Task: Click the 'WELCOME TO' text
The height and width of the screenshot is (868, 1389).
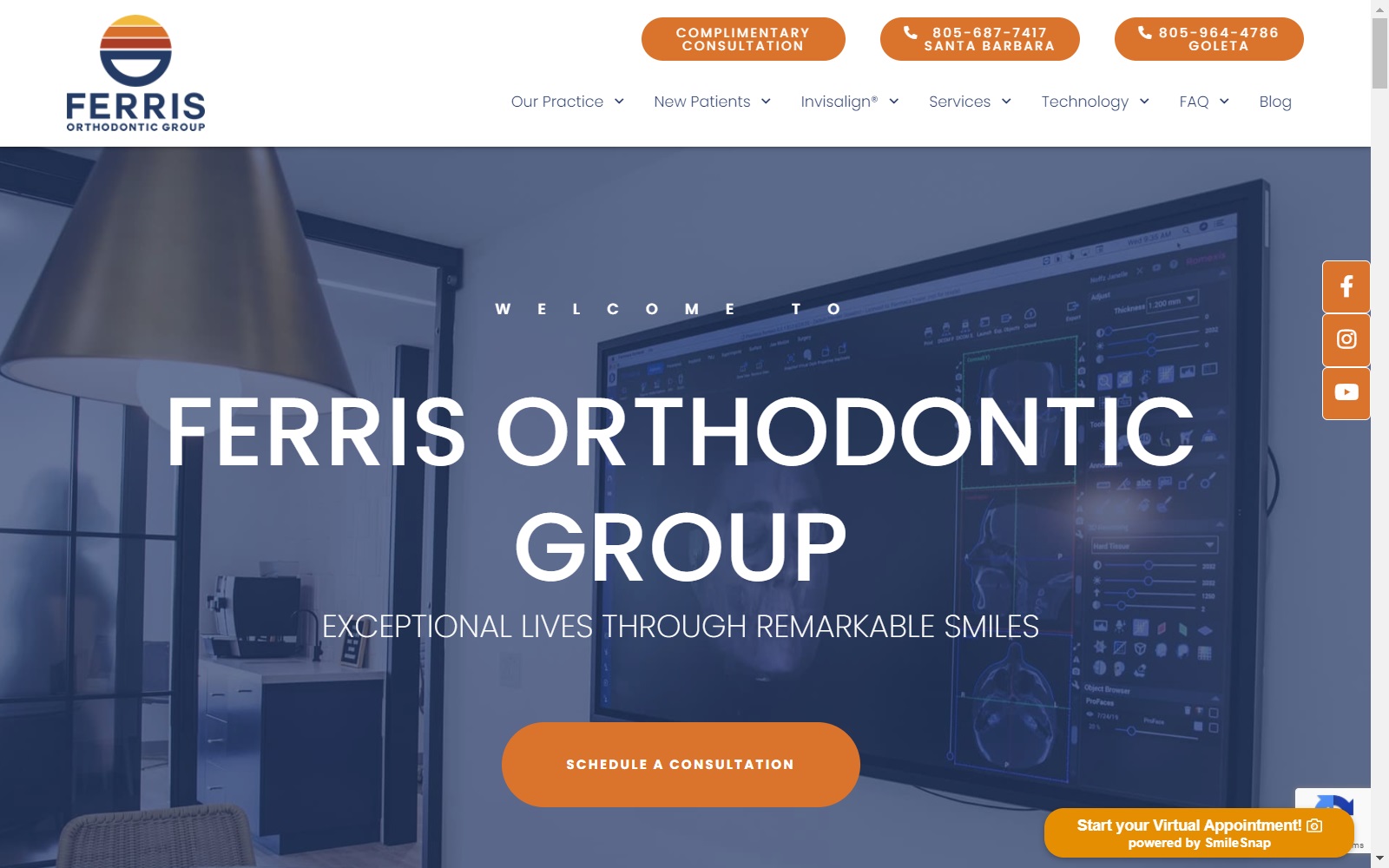Action: [x=668, y=309]
